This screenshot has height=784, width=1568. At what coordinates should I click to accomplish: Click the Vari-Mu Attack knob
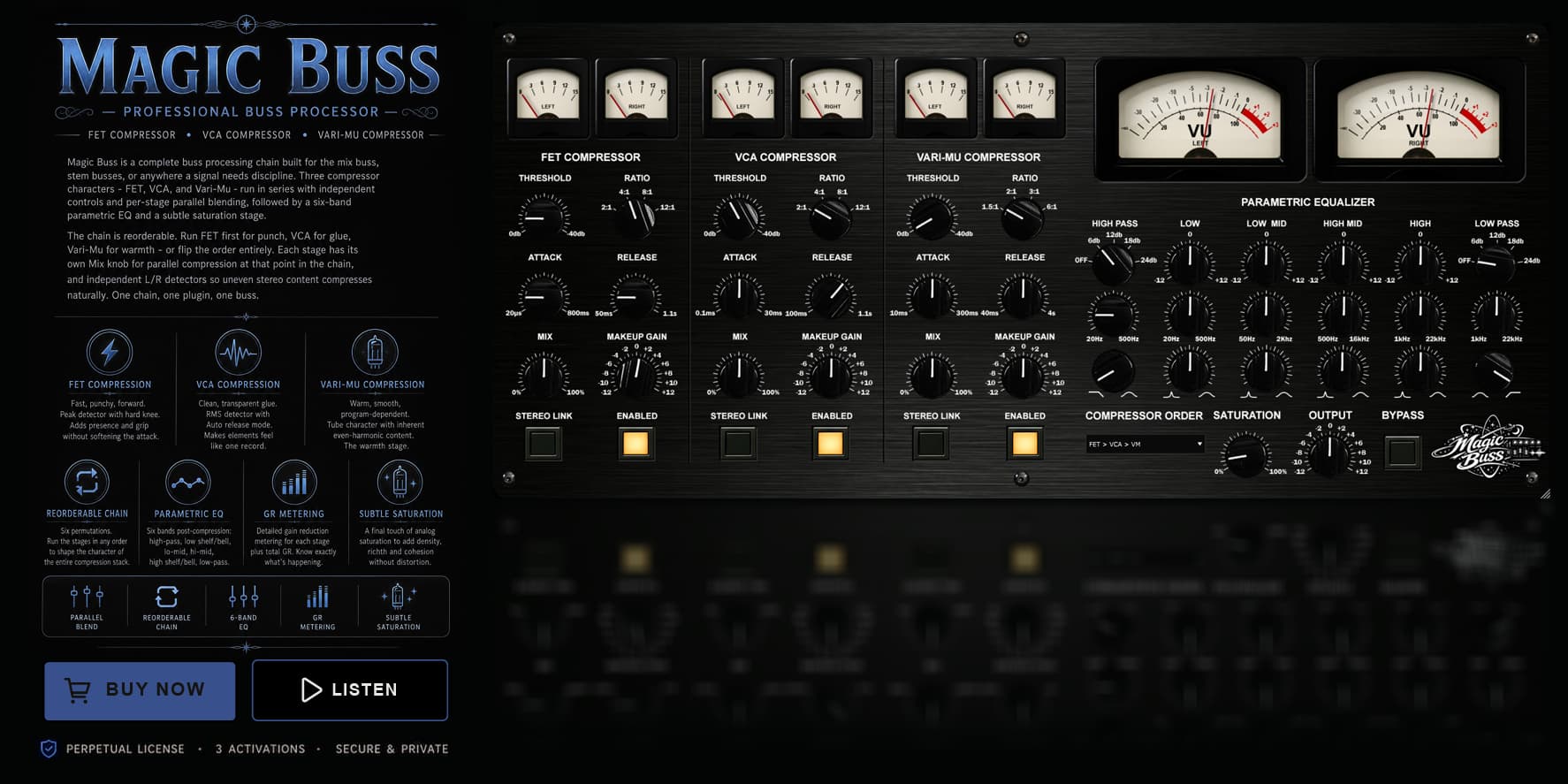(932, 295)
